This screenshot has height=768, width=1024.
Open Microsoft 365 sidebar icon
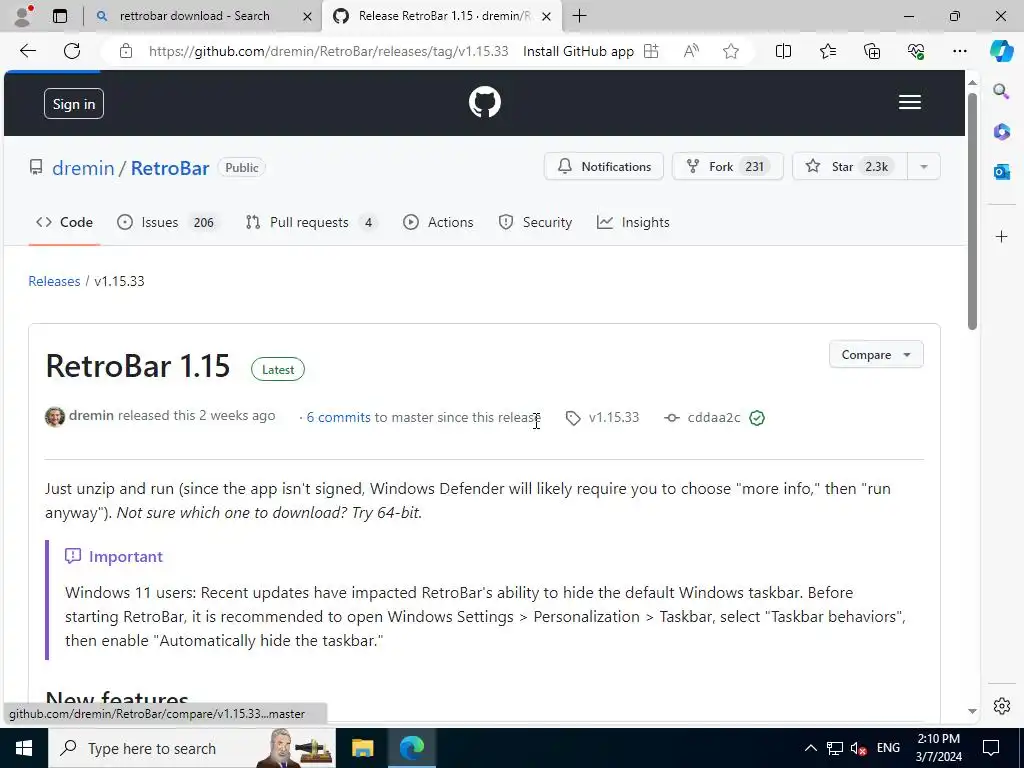click(1001, 131)
